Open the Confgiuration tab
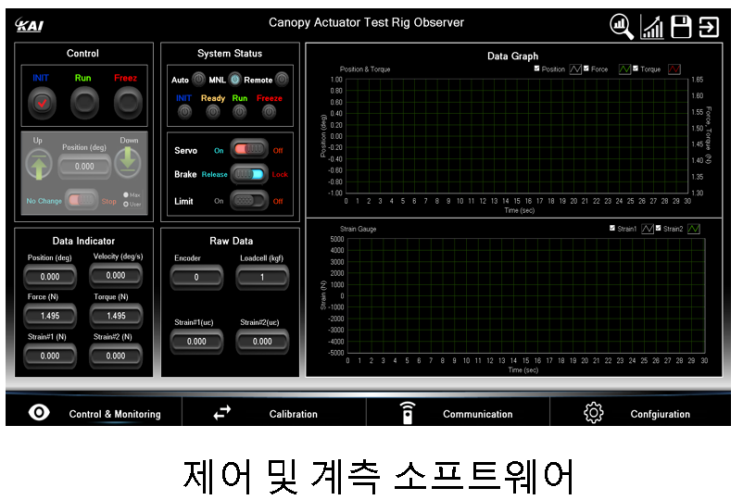Image resolution: width=743 pixels, height=500 pixels. pyautogui.click(x=640, y=413)
